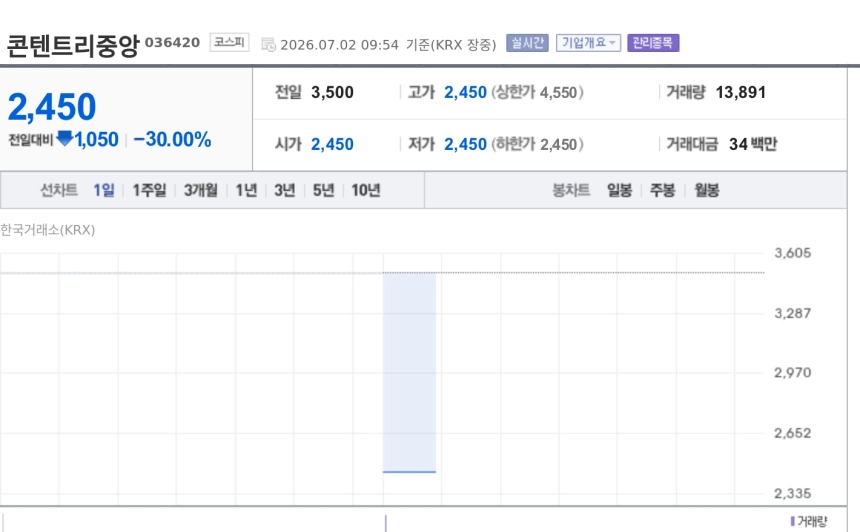Click the 기준(KRX 장중) text

pos(451,45)
